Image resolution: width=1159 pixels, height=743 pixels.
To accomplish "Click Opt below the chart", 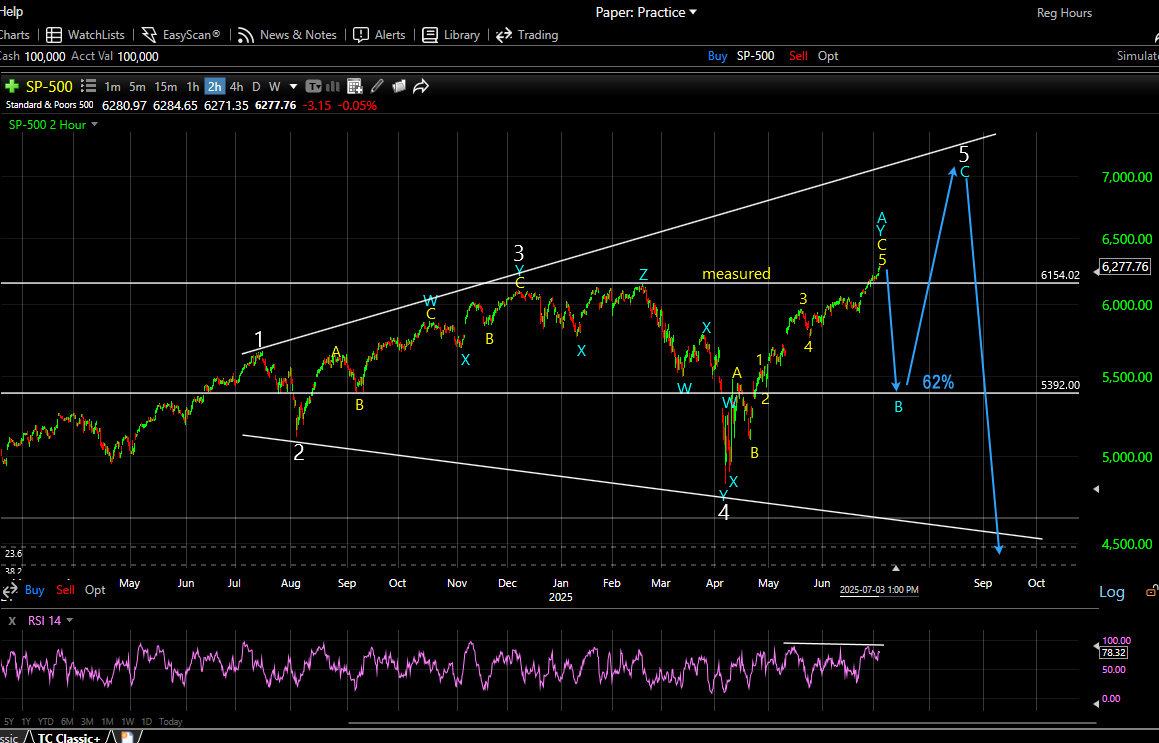I will 95,590.
